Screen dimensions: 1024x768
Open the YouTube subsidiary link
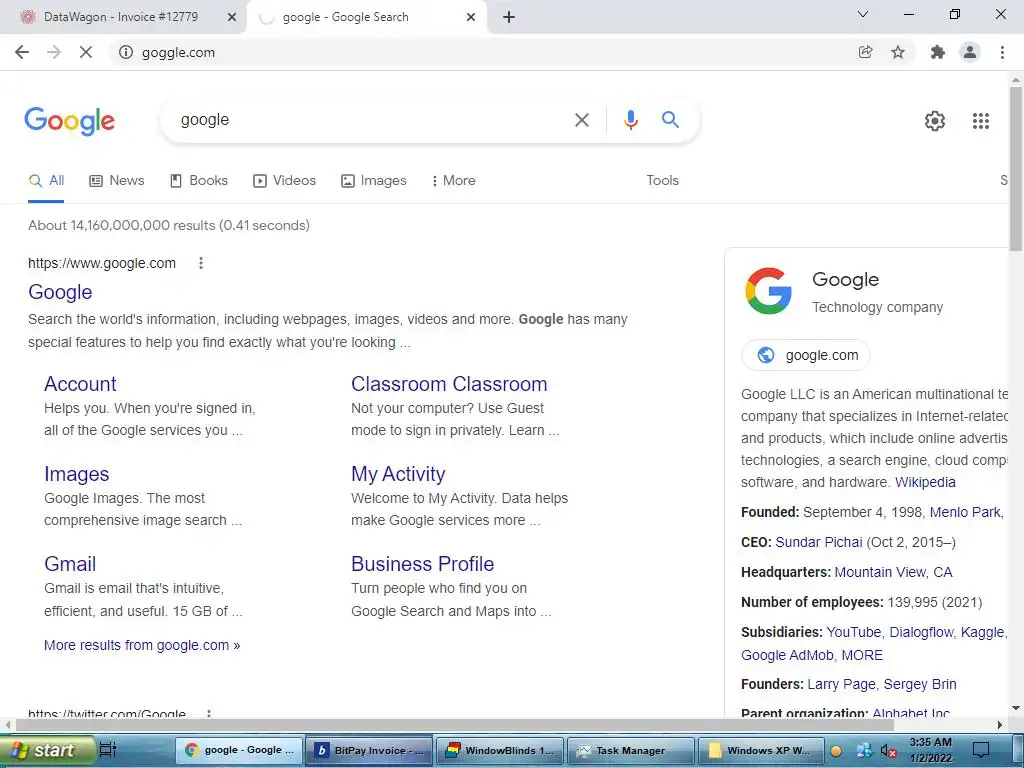click(x=855, y=632)
